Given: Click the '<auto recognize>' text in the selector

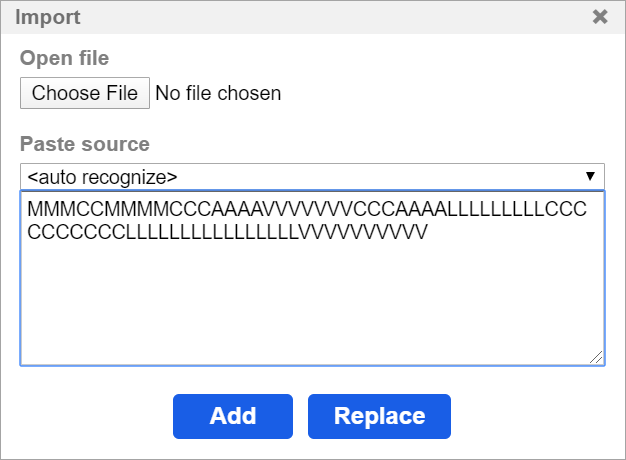Looking at the screenshot, I should click(x=103, y=177).
